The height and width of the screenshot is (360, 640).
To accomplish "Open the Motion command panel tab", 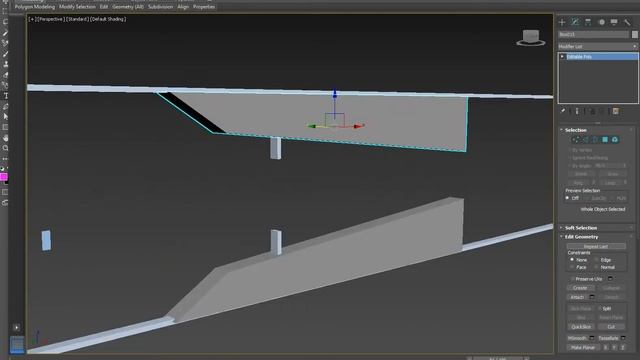I will pos(602,22).
